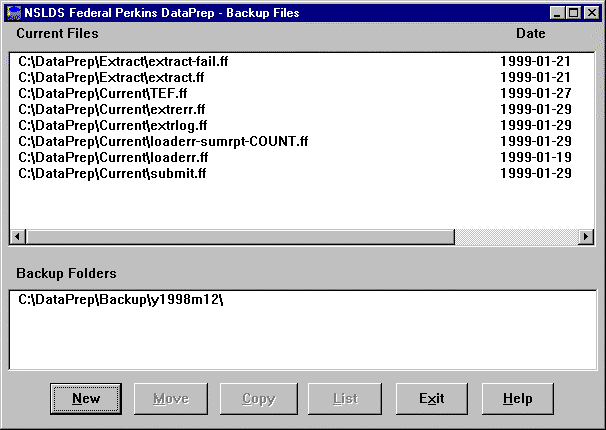Click the Date column header
606x430 pixels.
[531, 34]
